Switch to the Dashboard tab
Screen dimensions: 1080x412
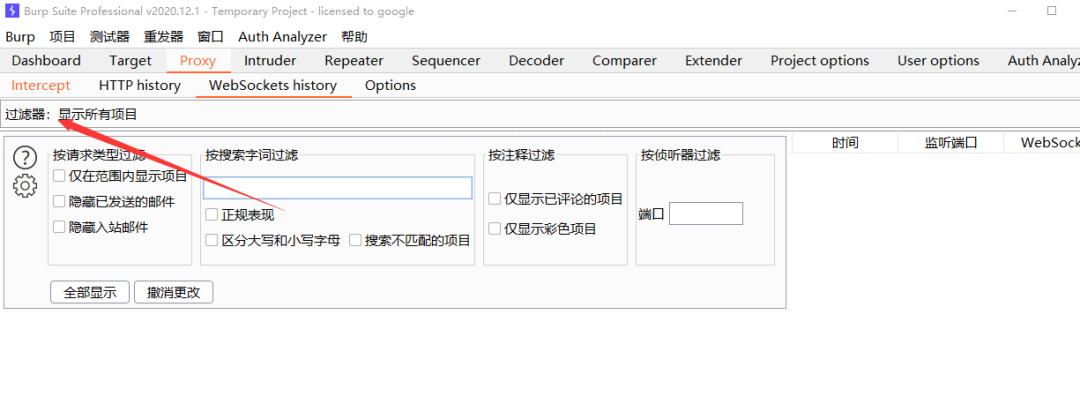46,61
